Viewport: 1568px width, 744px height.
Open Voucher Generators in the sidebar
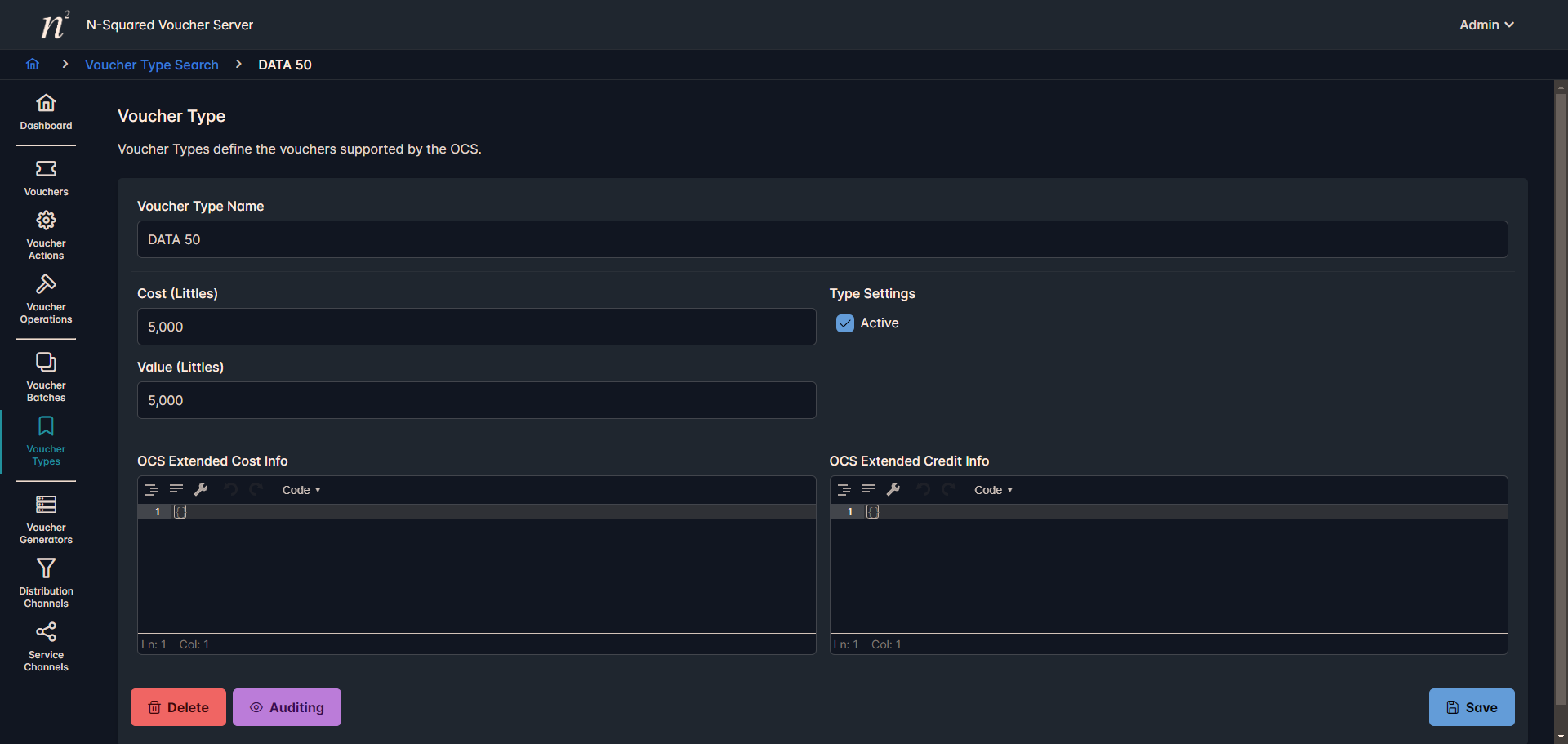point(46,519)
